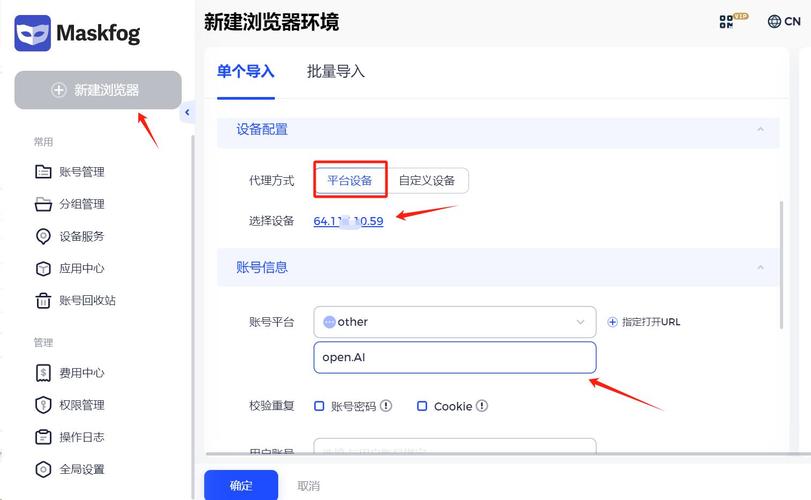Open 应用中心 in the sidebar
Image resolution: width=811 pixels, height=500 pixels.
[x=82, y=268]
